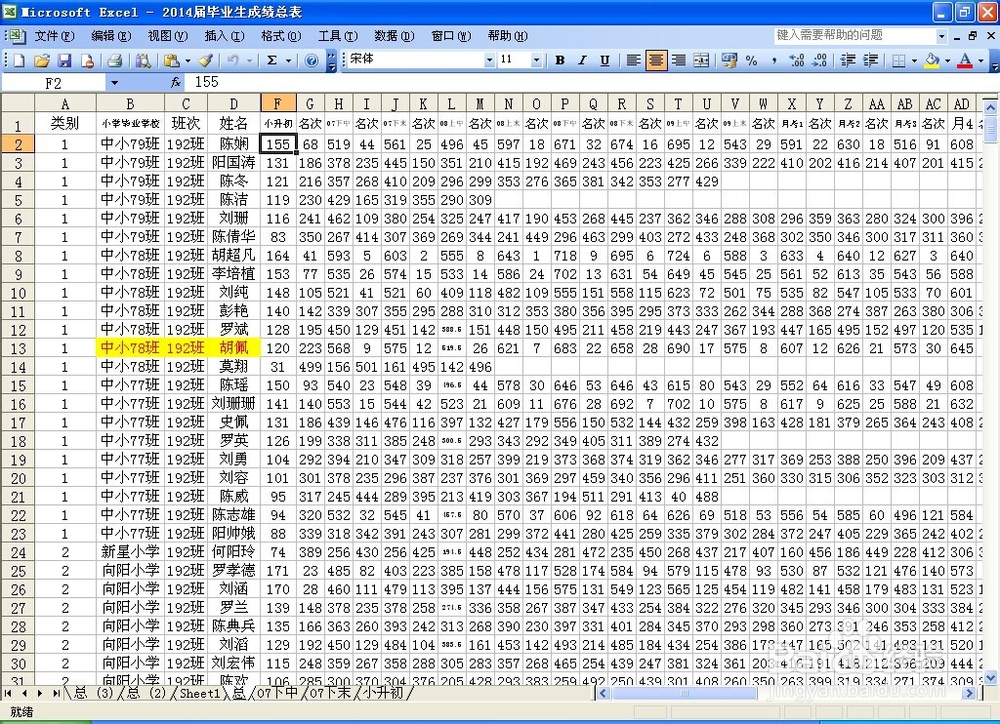1000x724 pixels.
Task: Create a new workbook with the New icon
Action: 18,61
